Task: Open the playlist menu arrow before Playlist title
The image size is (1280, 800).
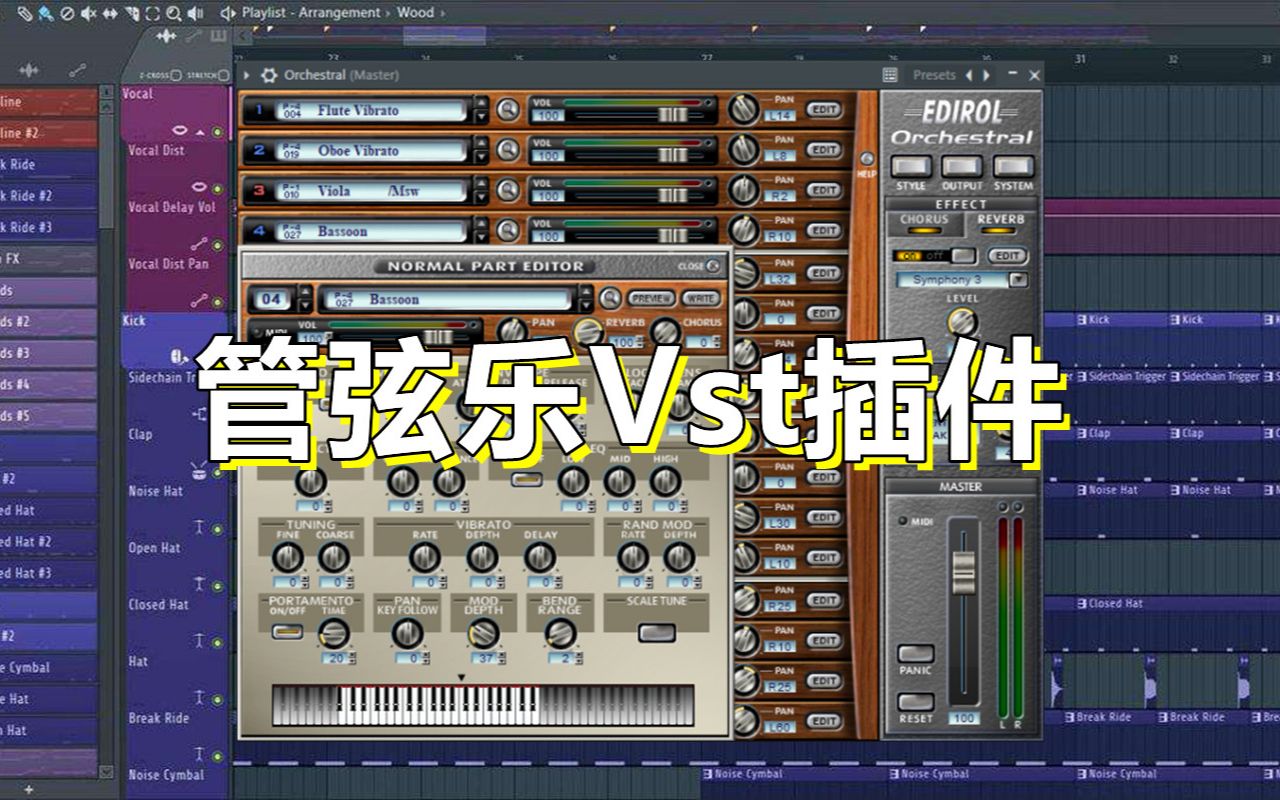Action: point(228,14)
